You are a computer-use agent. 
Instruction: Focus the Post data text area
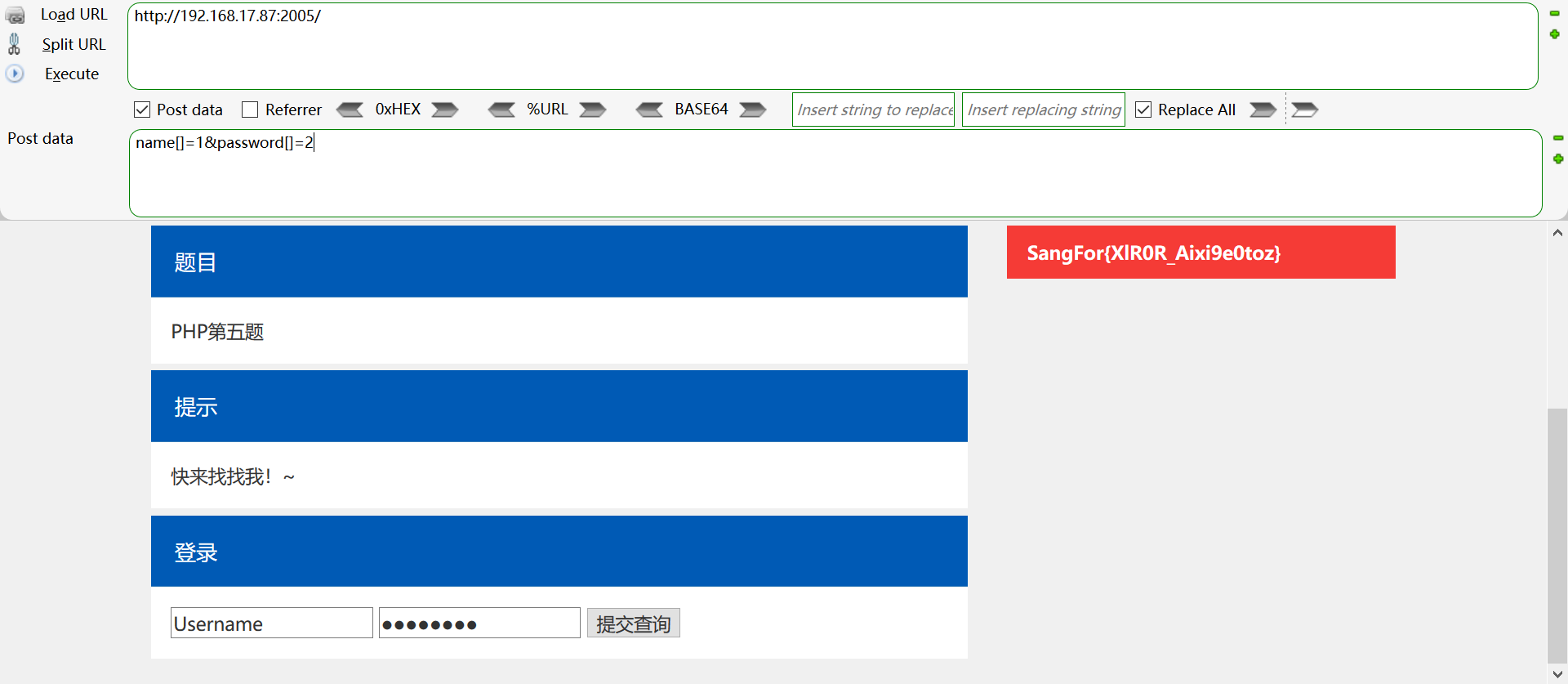(835, 173)
